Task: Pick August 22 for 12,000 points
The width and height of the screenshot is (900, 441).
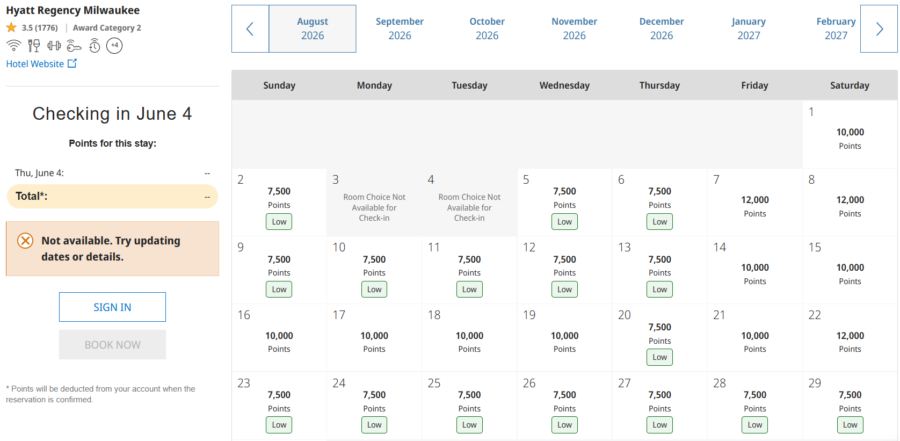Action: pyautogui.click(x=849, y=338)
